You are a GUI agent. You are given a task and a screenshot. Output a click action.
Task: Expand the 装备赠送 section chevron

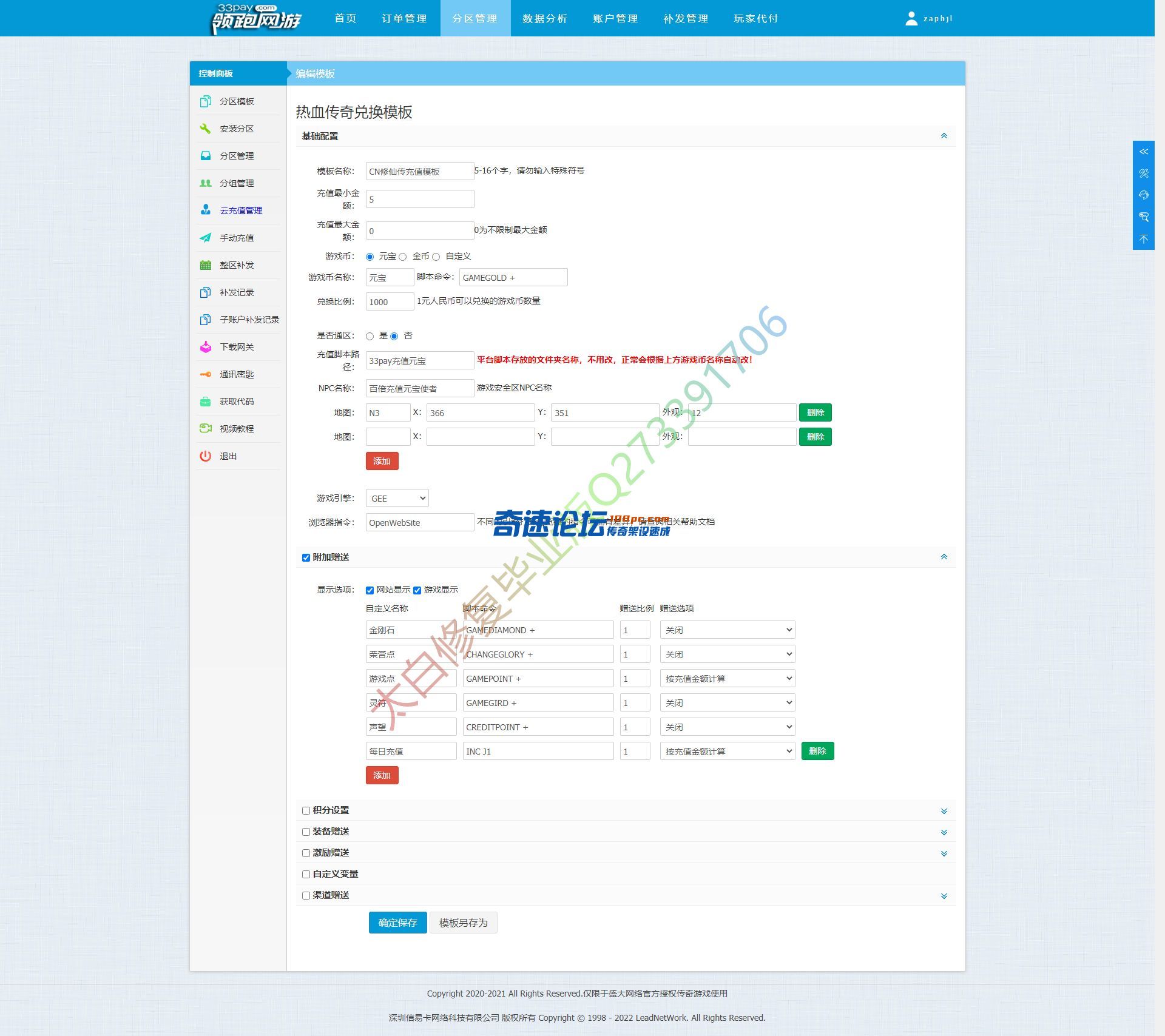click(x=944, y=832)
